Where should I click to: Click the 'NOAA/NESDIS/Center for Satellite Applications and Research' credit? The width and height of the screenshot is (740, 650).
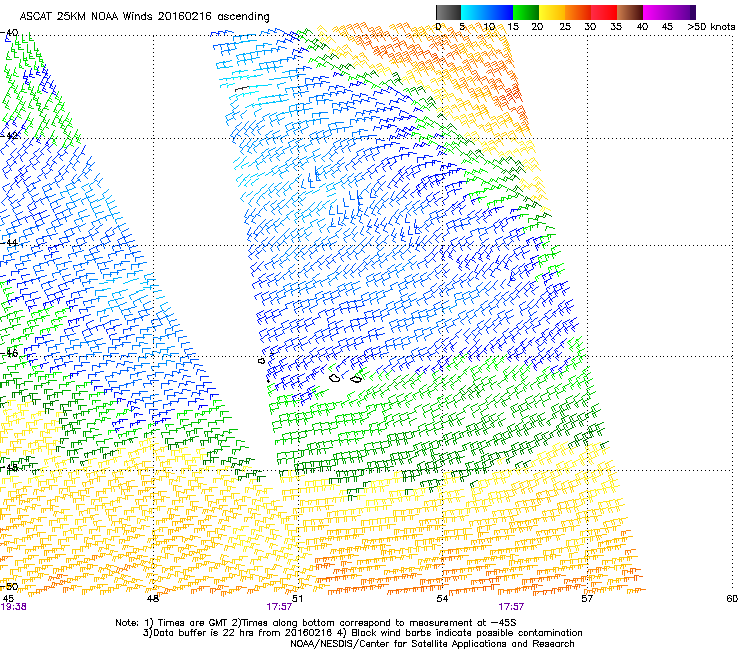point(432,644)
